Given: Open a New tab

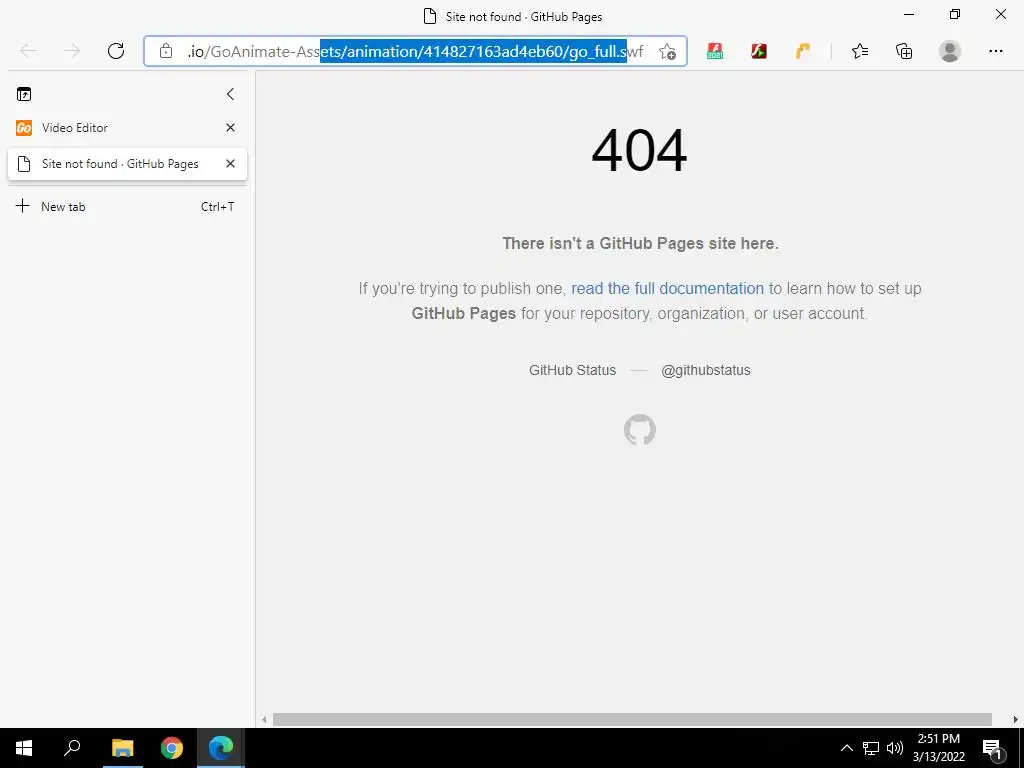Looking at the screenshot, I should coord(127,206).
